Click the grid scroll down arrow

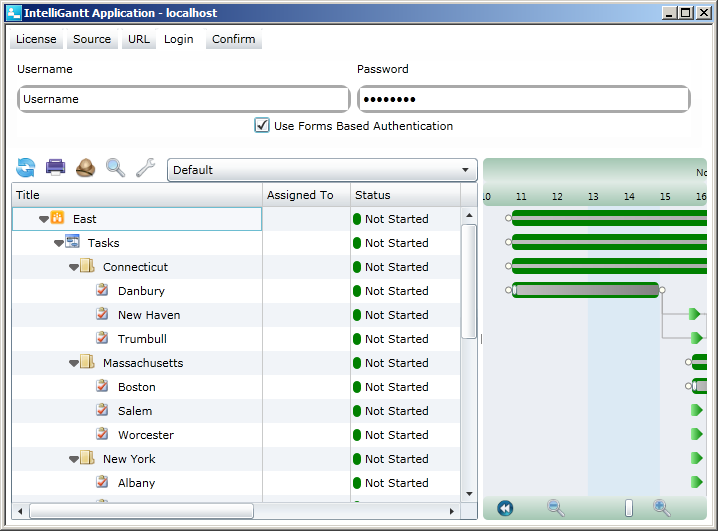click(469, 494)
